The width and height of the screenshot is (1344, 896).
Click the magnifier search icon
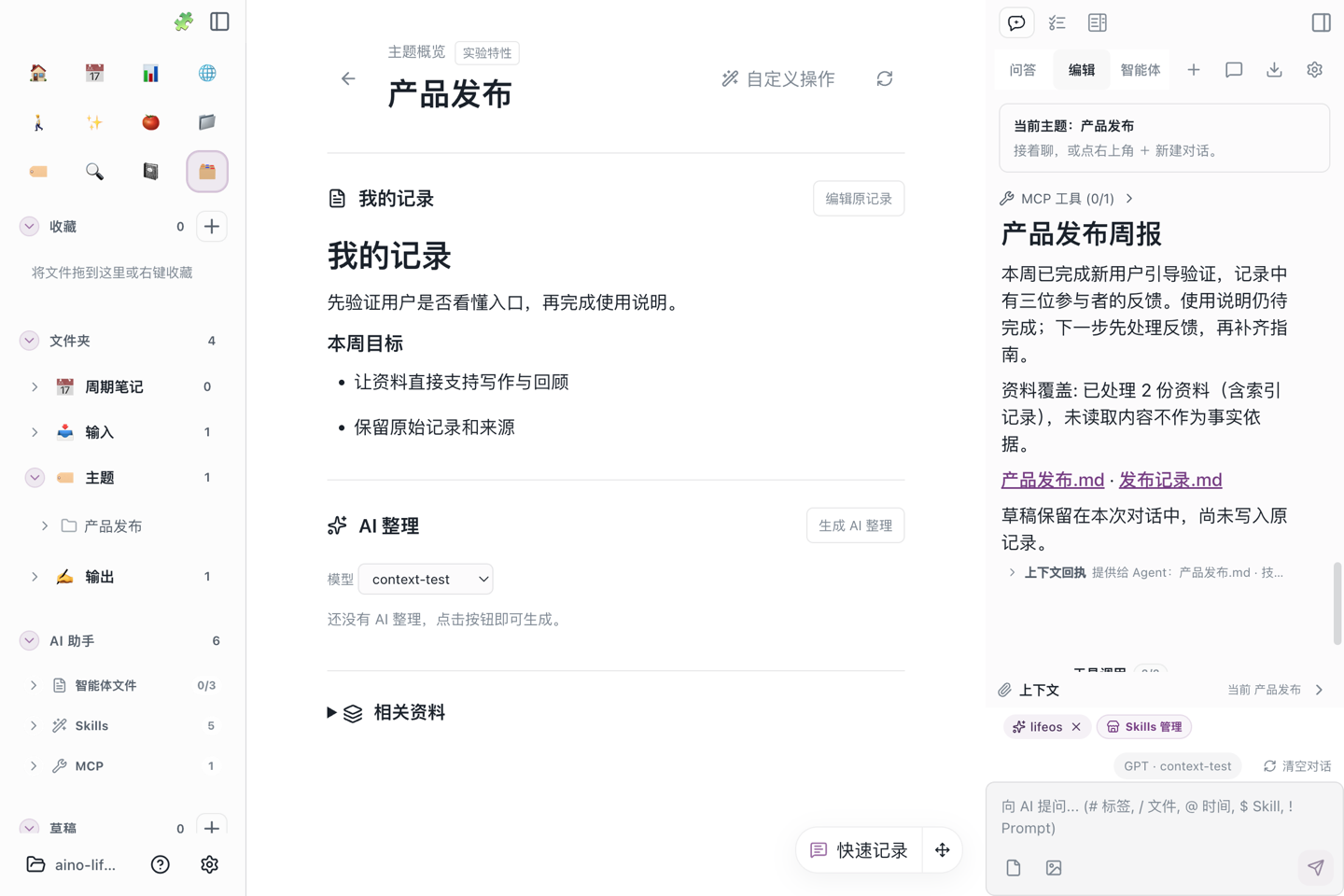pyautogui.click(x=94, y=172)
